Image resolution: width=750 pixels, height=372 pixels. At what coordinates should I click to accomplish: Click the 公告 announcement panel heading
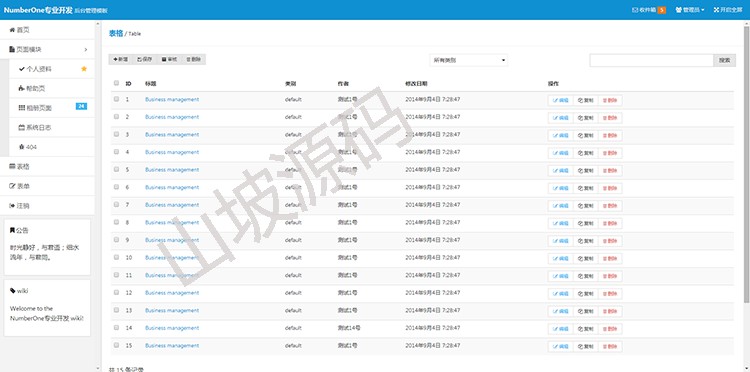tap(19, 230)
